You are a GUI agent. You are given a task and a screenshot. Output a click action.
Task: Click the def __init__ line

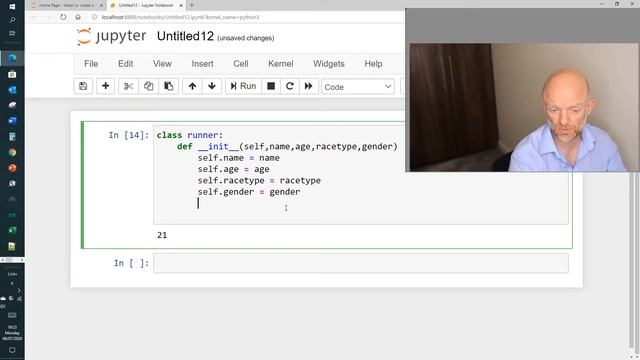[287, 147]
